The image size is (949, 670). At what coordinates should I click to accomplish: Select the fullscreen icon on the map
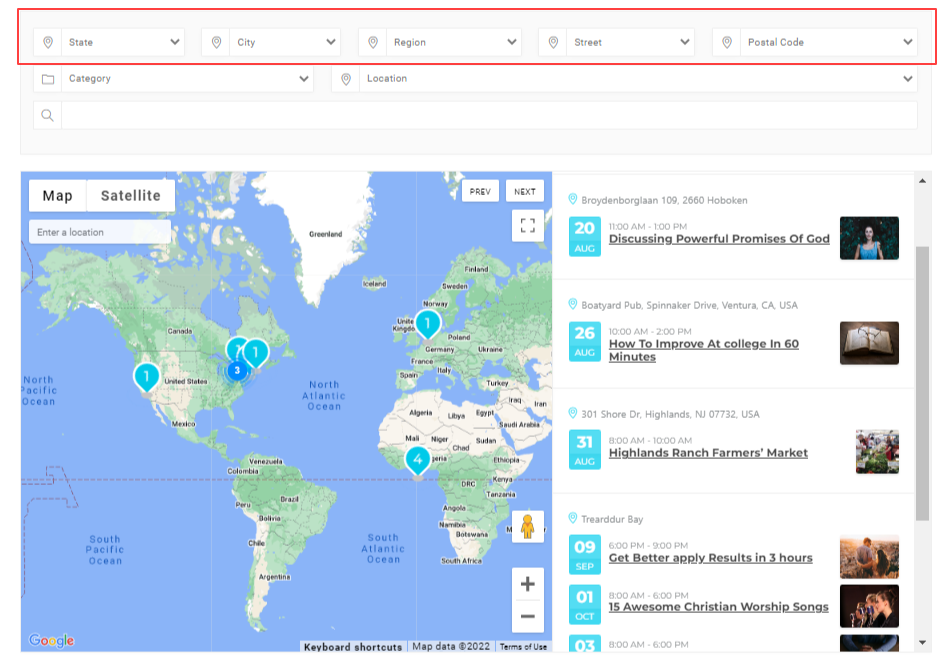tap(527, 226)
